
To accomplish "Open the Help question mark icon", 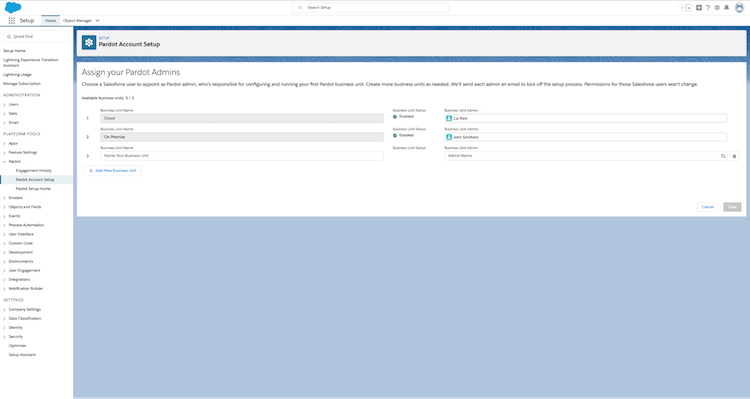I will click(x=708, y=8).
